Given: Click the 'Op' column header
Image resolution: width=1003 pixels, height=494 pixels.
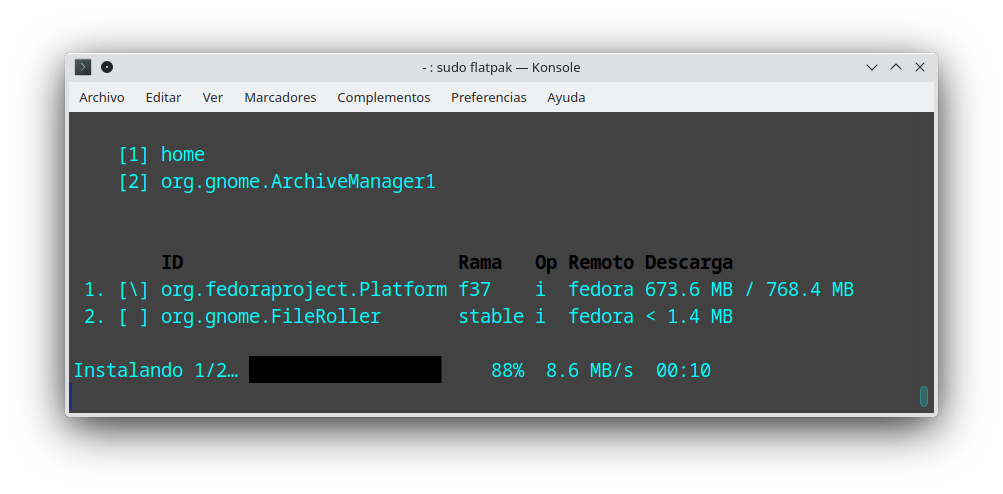Looking at the screenshot, I should (546, 263).
